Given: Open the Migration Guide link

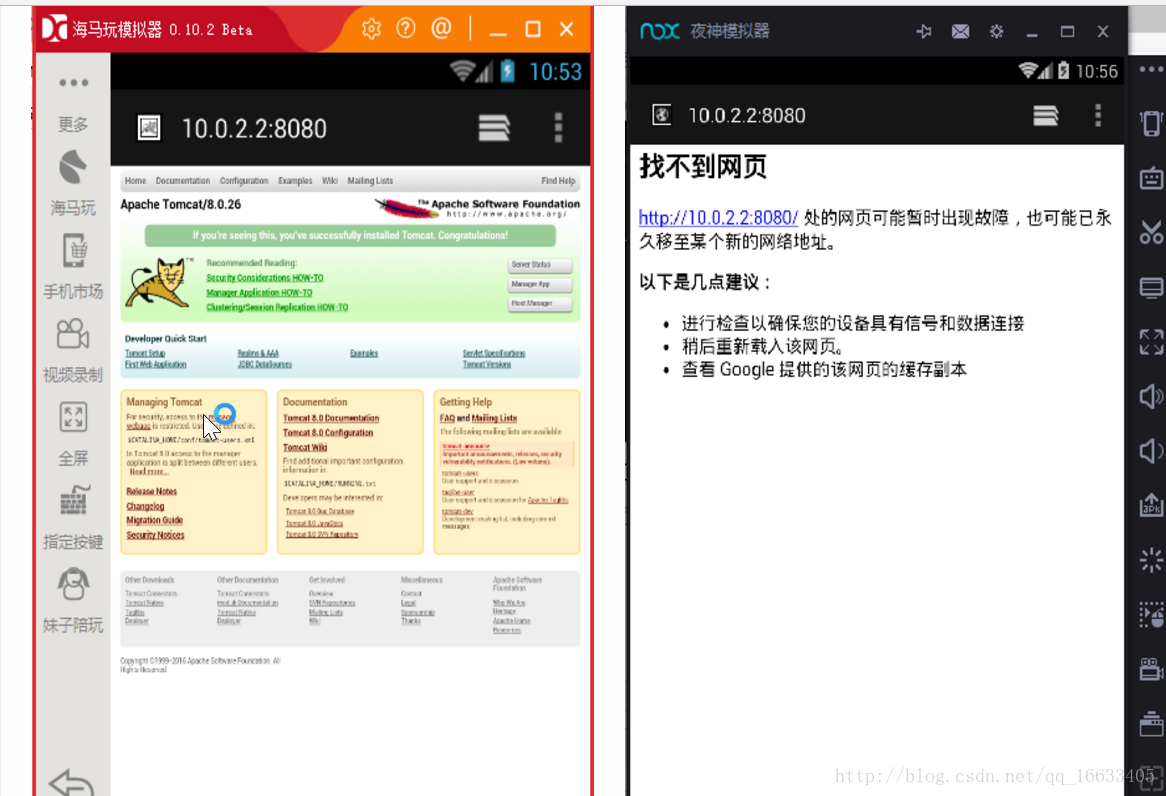Looking at the screenshot, I should tap(155, 520).
